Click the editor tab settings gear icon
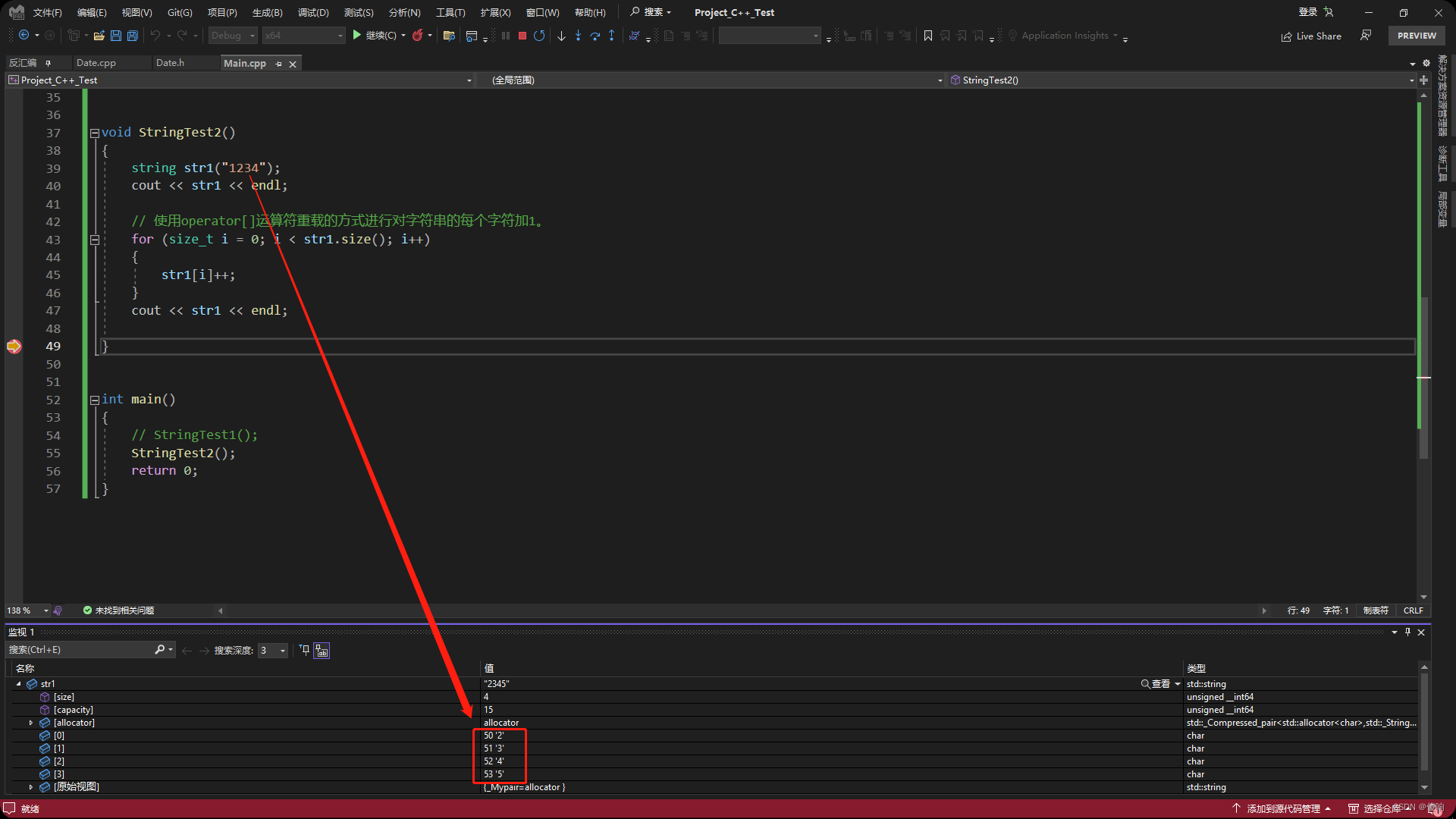Screen dimensions: 1456x819 coord(1426,64)
